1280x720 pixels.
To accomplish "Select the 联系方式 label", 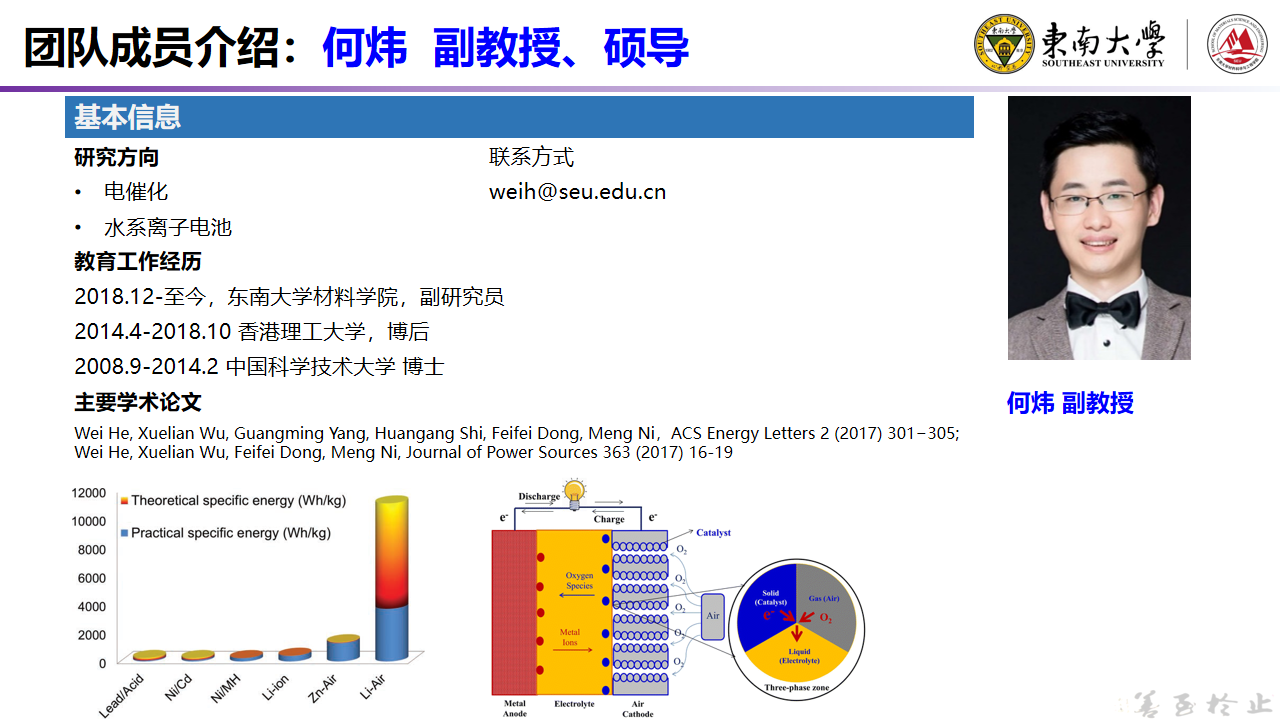I will (531, 157).
